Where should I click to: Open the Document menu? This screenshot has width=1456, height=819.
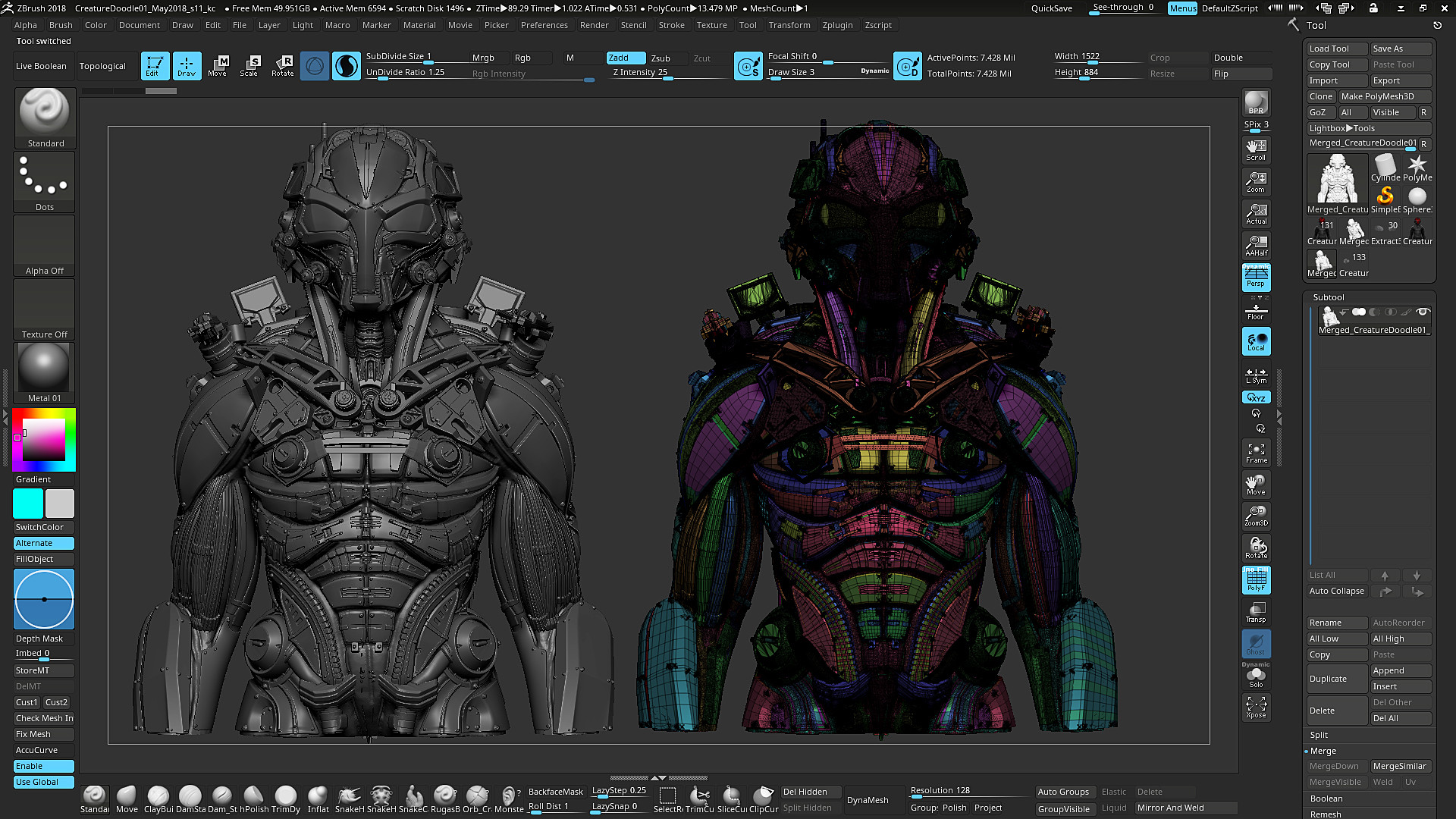point(140,25)
